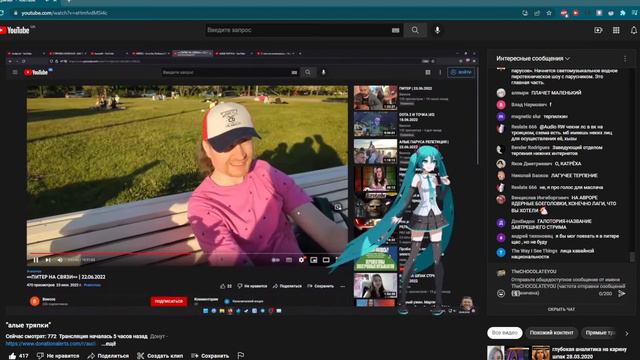Image resolution: width=640 pixels, height=360 pixels.
Task: Share the stream via "Поделиться"
Action: point(108,356)
